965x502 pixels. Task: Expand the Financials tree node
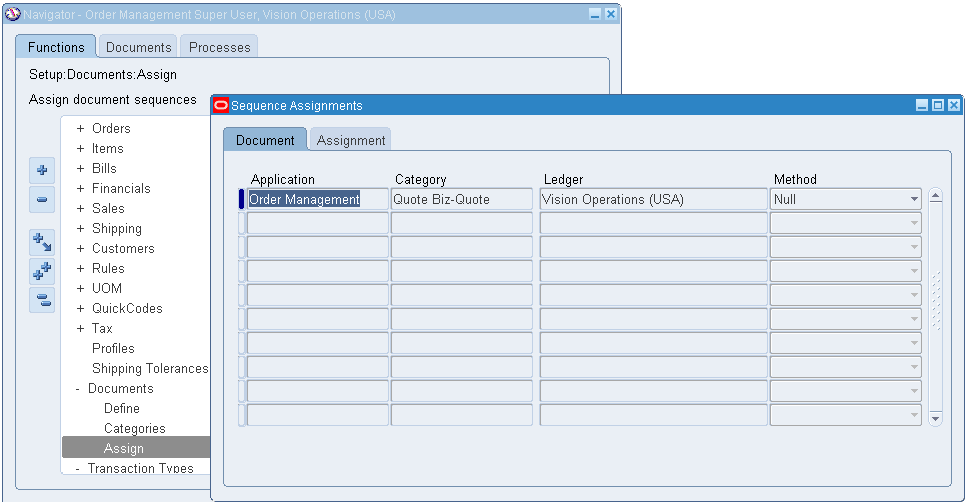pos(80,189)
